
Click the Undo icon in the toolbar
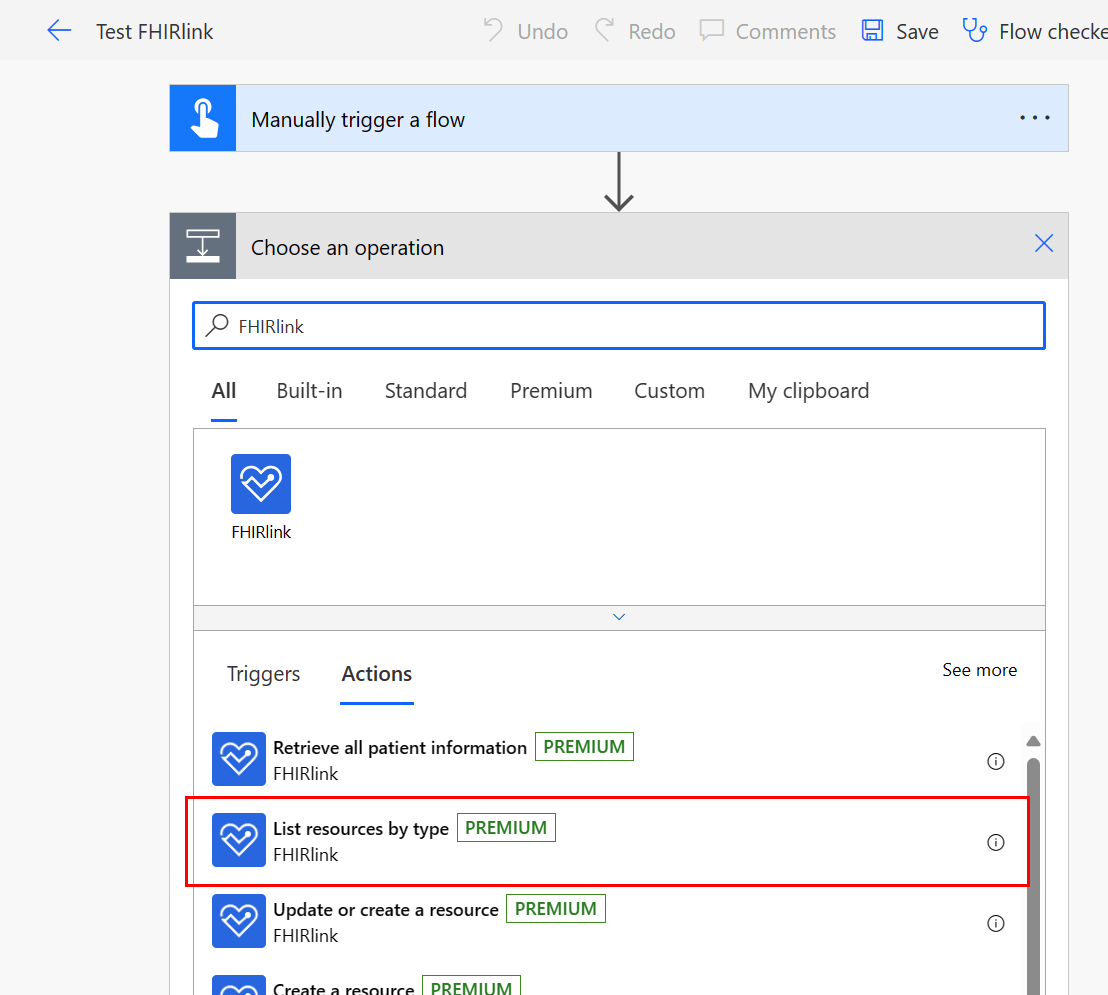point(493,30)
